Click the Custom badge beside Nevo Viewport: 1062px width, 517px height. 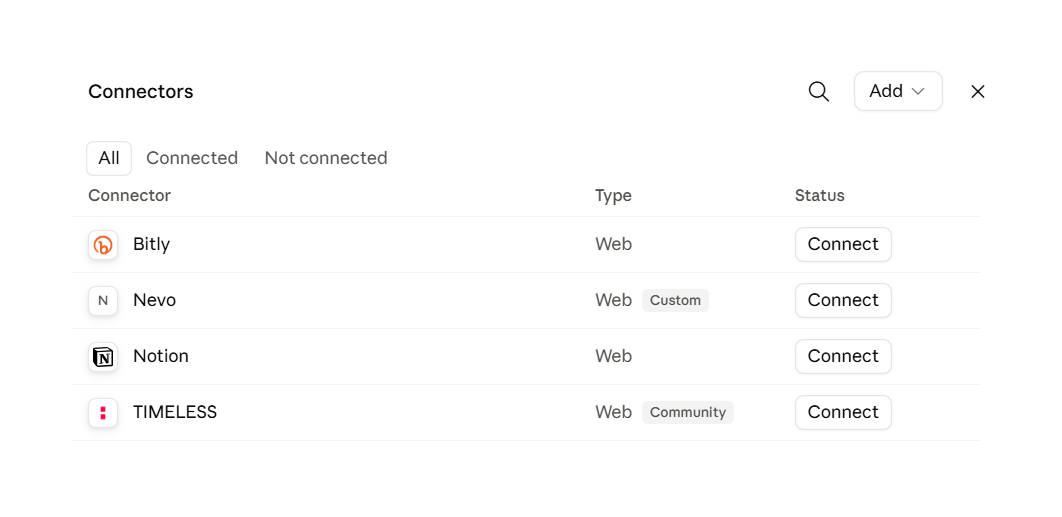[675, 301]
